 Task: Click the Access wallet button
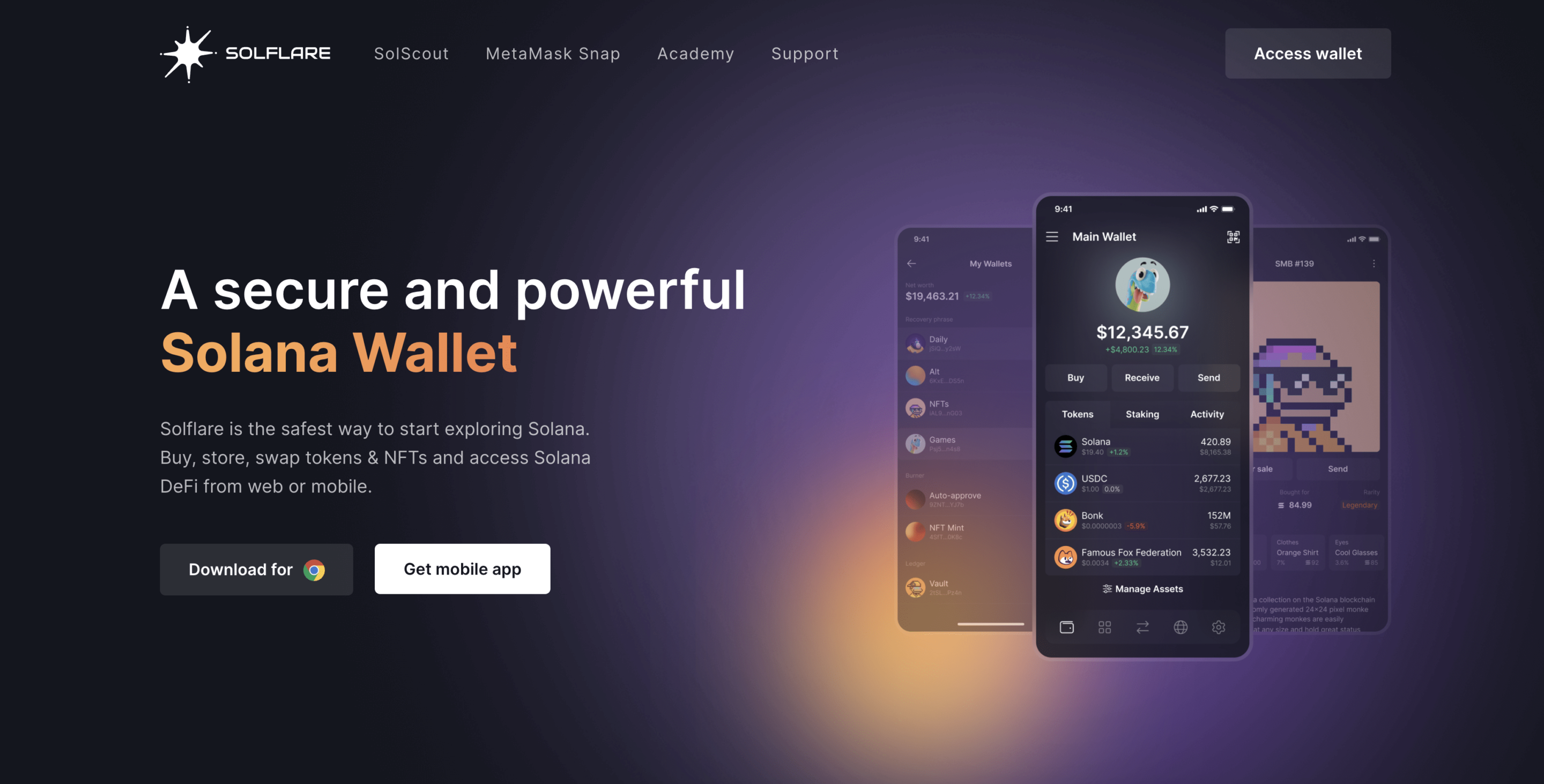tap(1308, 53)
